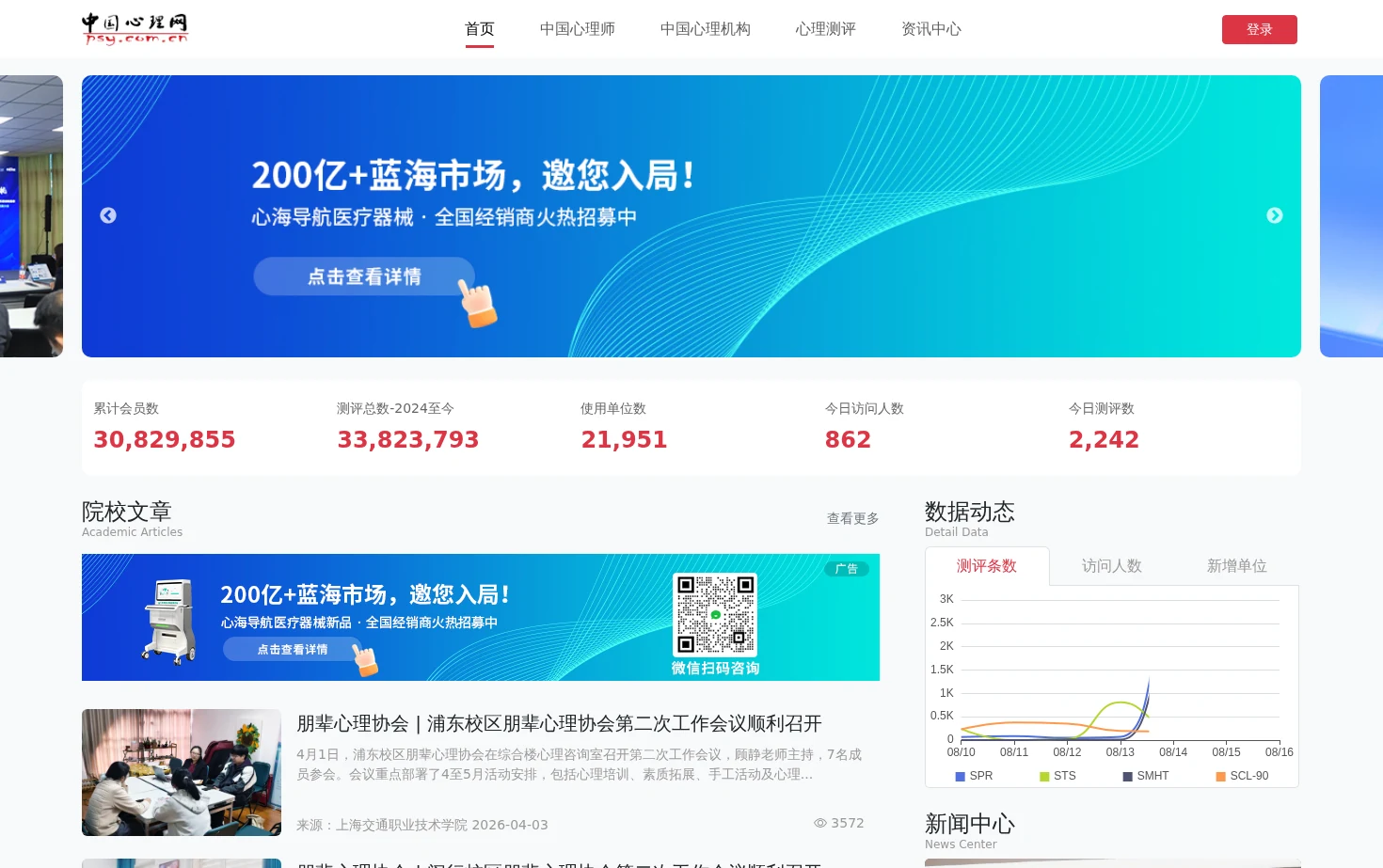Click the psy.com.cn site logo
The width and height of the screenshot is (1383, 868).
pyautogui.click(x=135, y=28)
